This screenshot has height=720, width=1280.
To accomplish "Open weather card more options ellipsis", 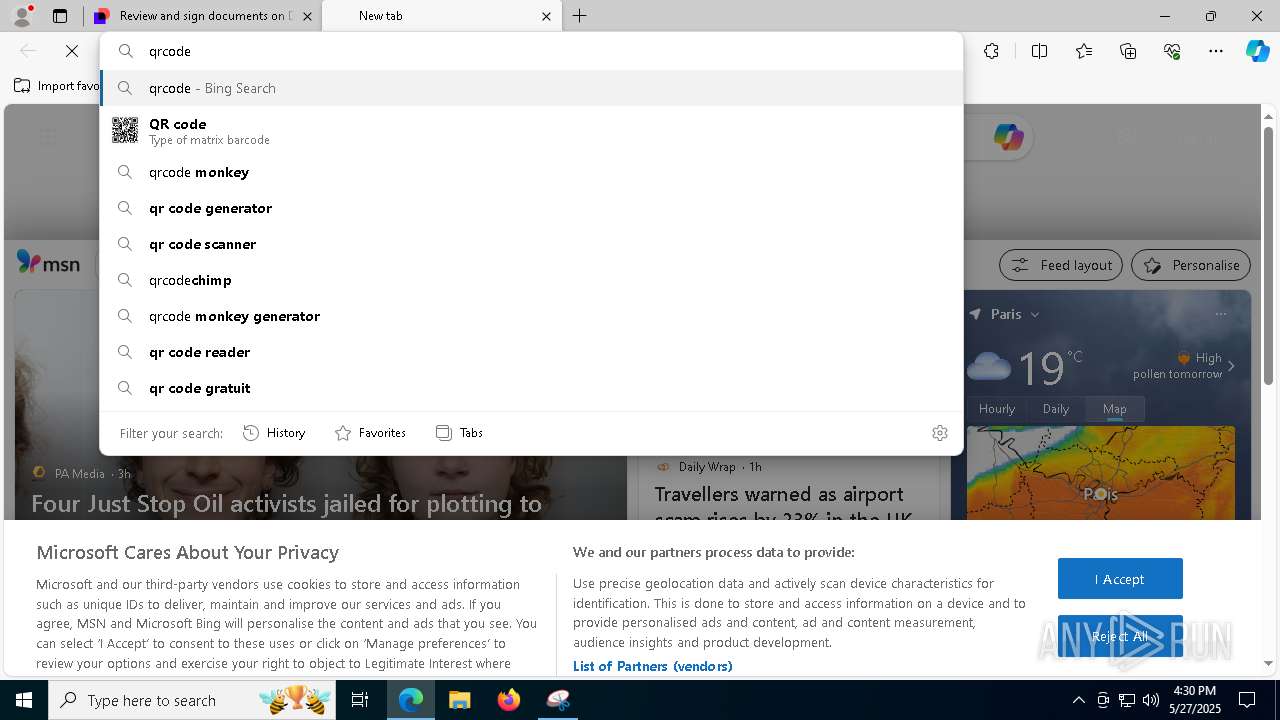I will pos(1220,314).
